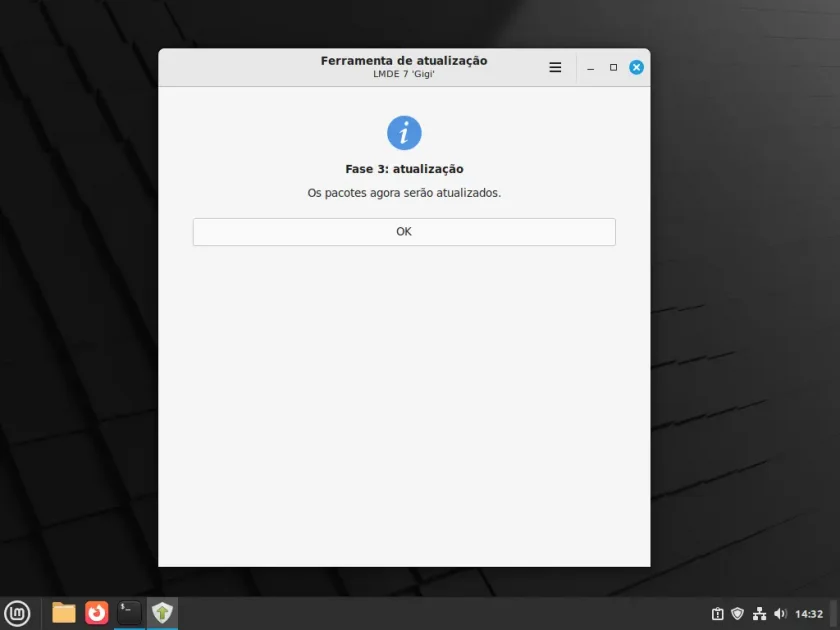Close the Ferramenta de atualização window
This screenshot has height=630, width=840.
point(636,68)
